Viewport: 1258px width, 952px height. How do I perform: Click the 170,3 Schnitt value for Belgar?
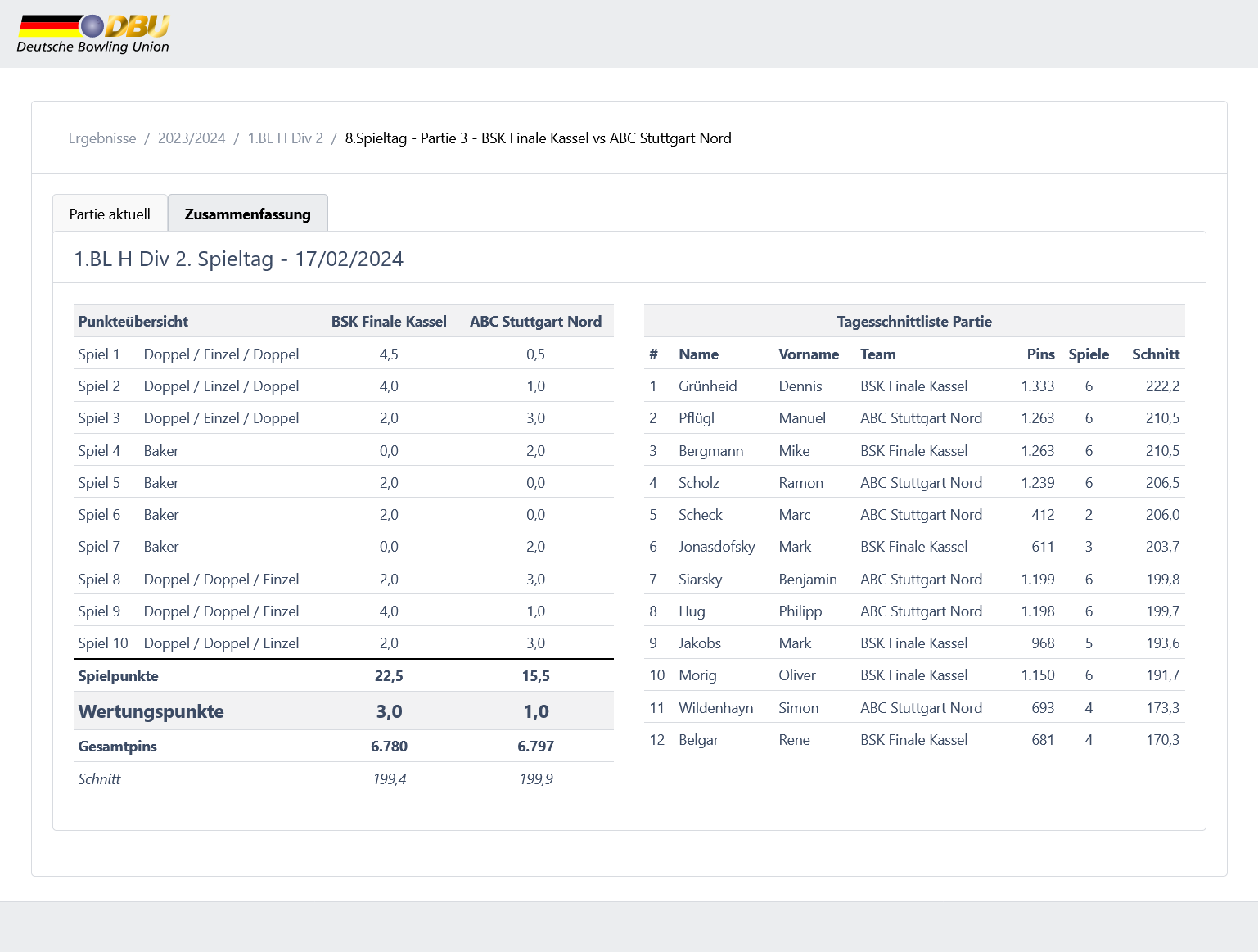click(x=1162, y=740)
